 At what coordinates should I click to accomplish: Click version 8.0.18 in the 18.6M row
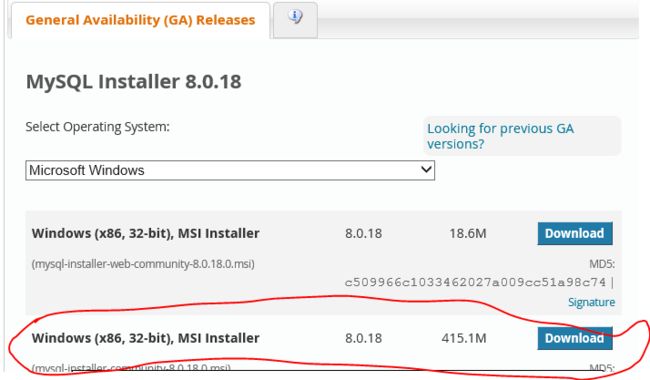tap(364, 233)
